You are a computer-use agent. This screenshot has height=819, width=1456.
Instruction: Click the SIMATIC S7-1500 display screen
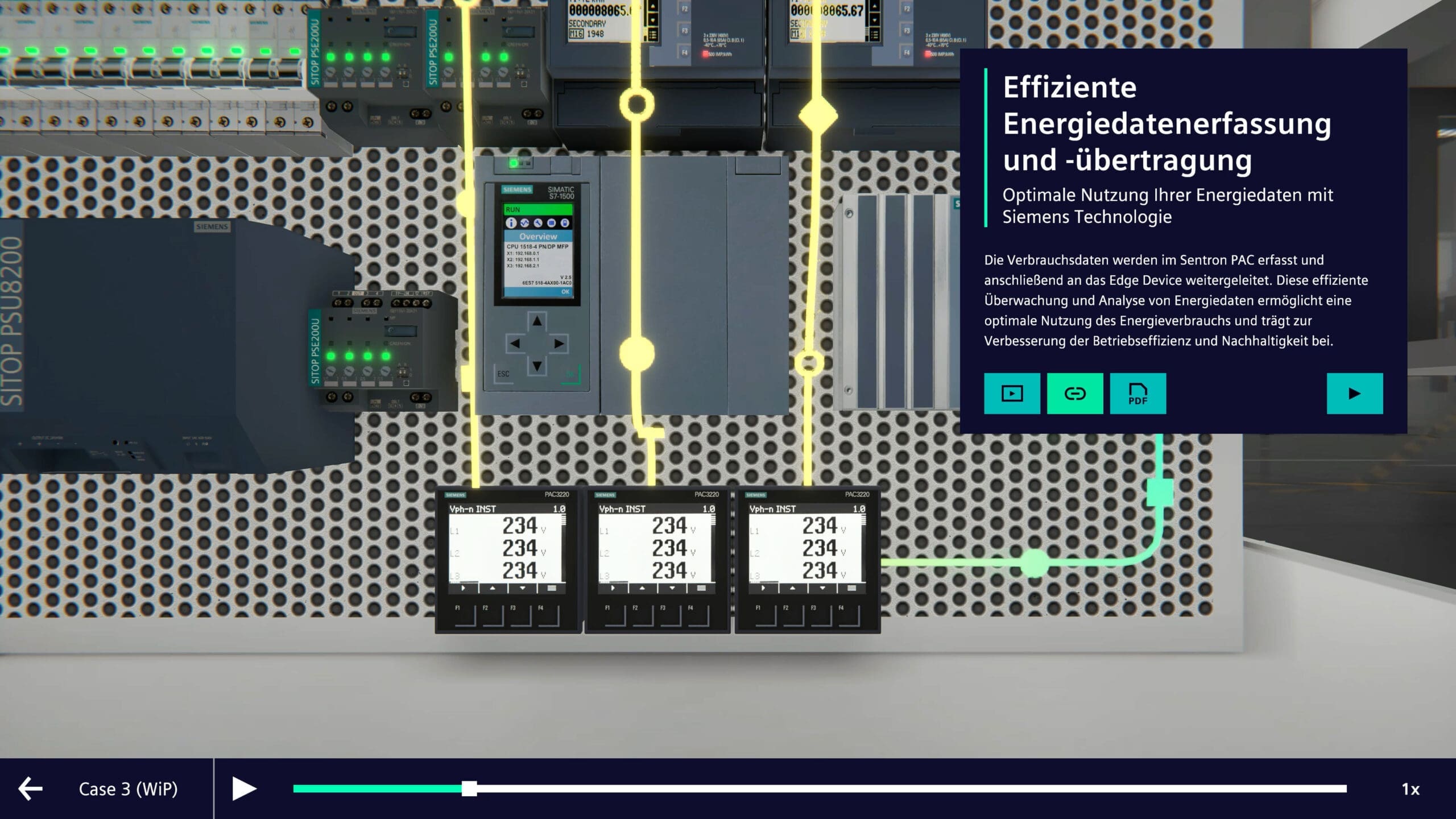[x=538, y=249]
